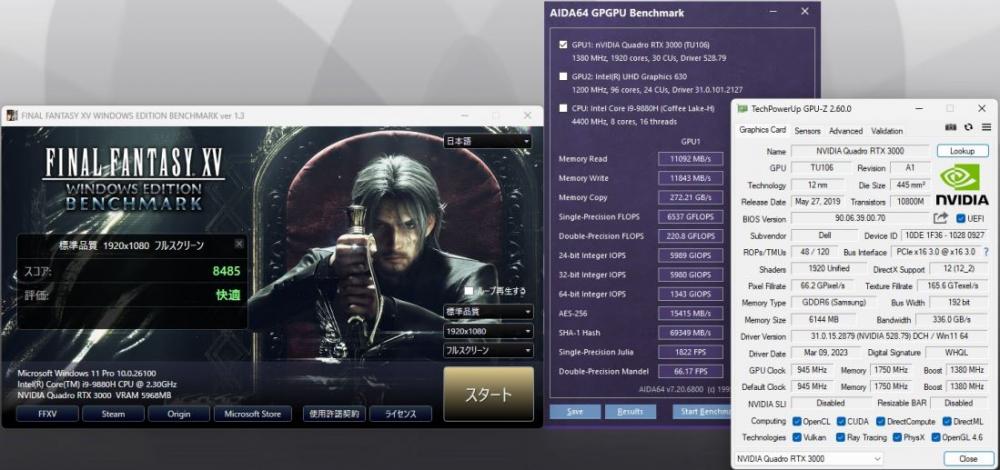Click the Double-Precision Mandel value 66.17 FPS
Image resolution: width=1000 pixels, height=470 pixels.
691,371
